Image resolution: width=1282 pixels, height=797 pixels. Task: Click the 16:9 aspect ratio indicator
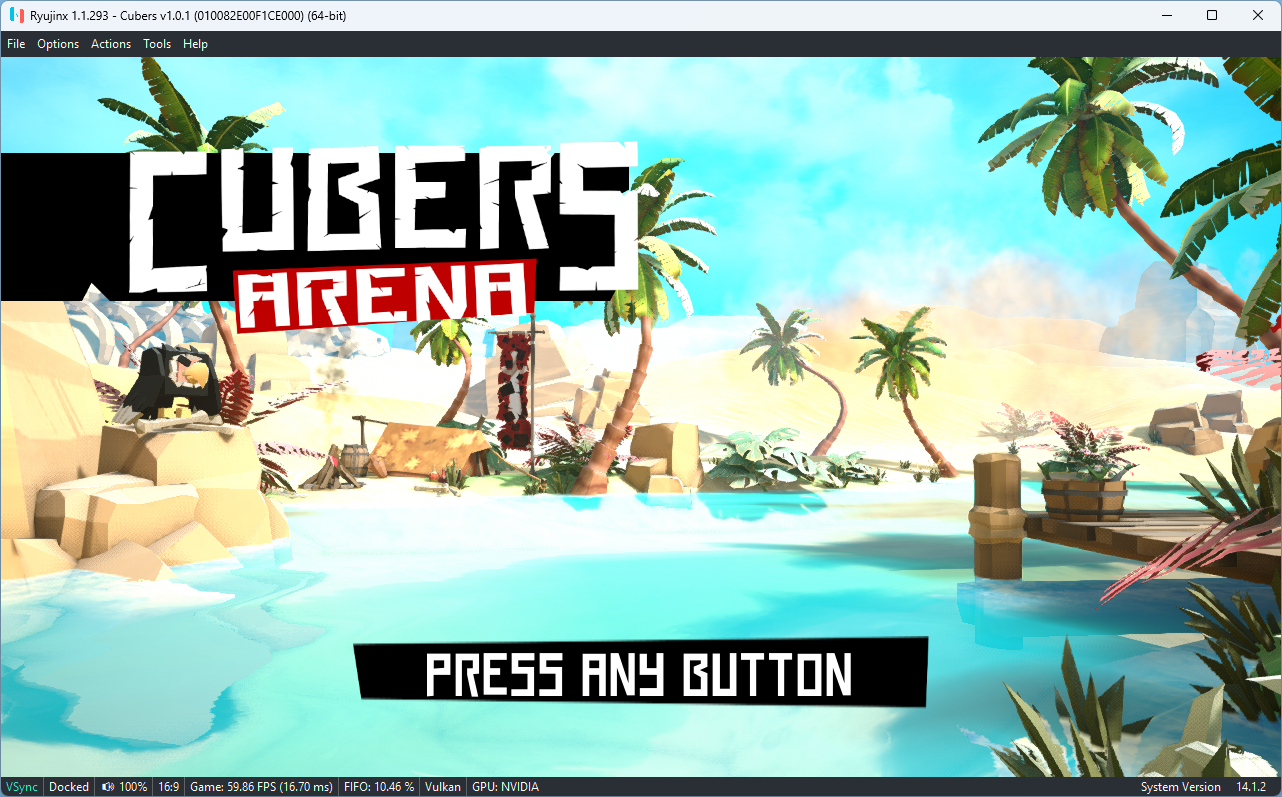point(168,786)
